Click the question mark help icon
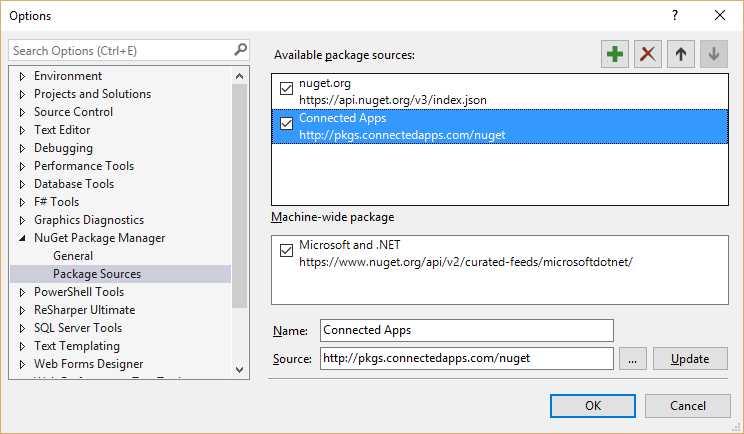Screen dimensions: 744x434 click(675, 15)
